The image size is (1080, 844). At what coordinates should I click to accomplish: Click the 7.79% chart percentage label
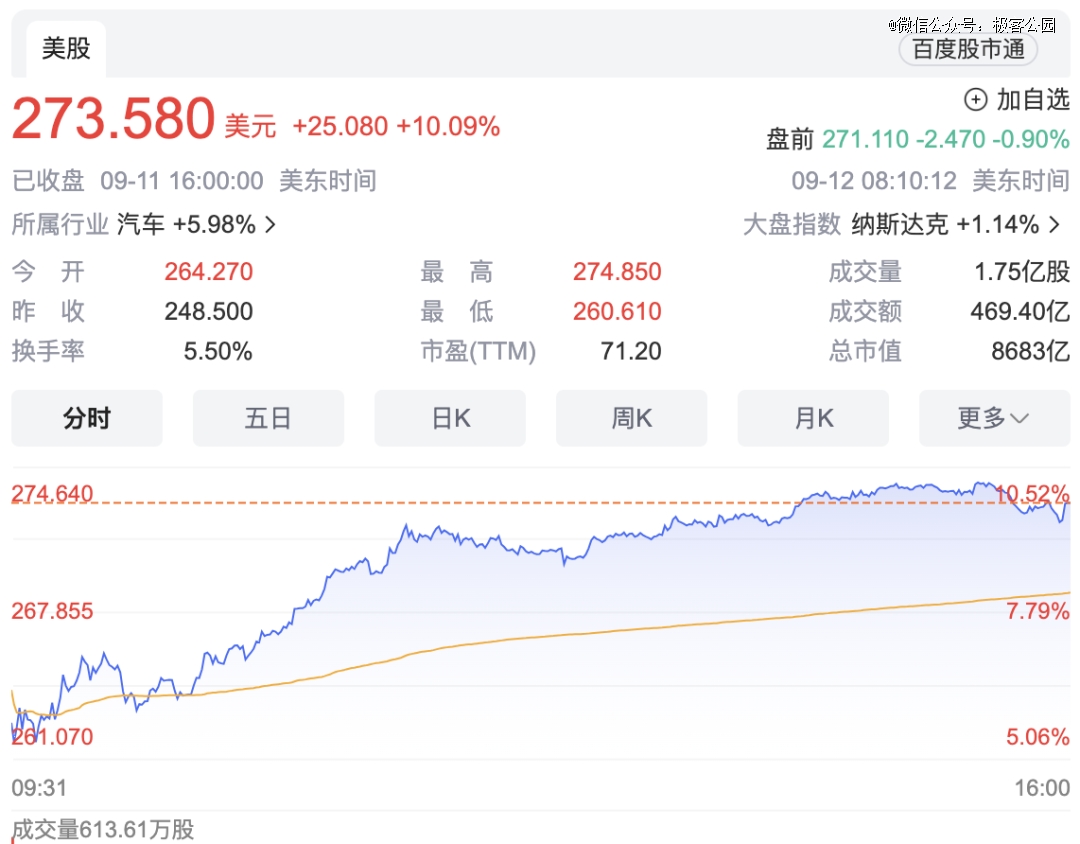pos(1038,611)
